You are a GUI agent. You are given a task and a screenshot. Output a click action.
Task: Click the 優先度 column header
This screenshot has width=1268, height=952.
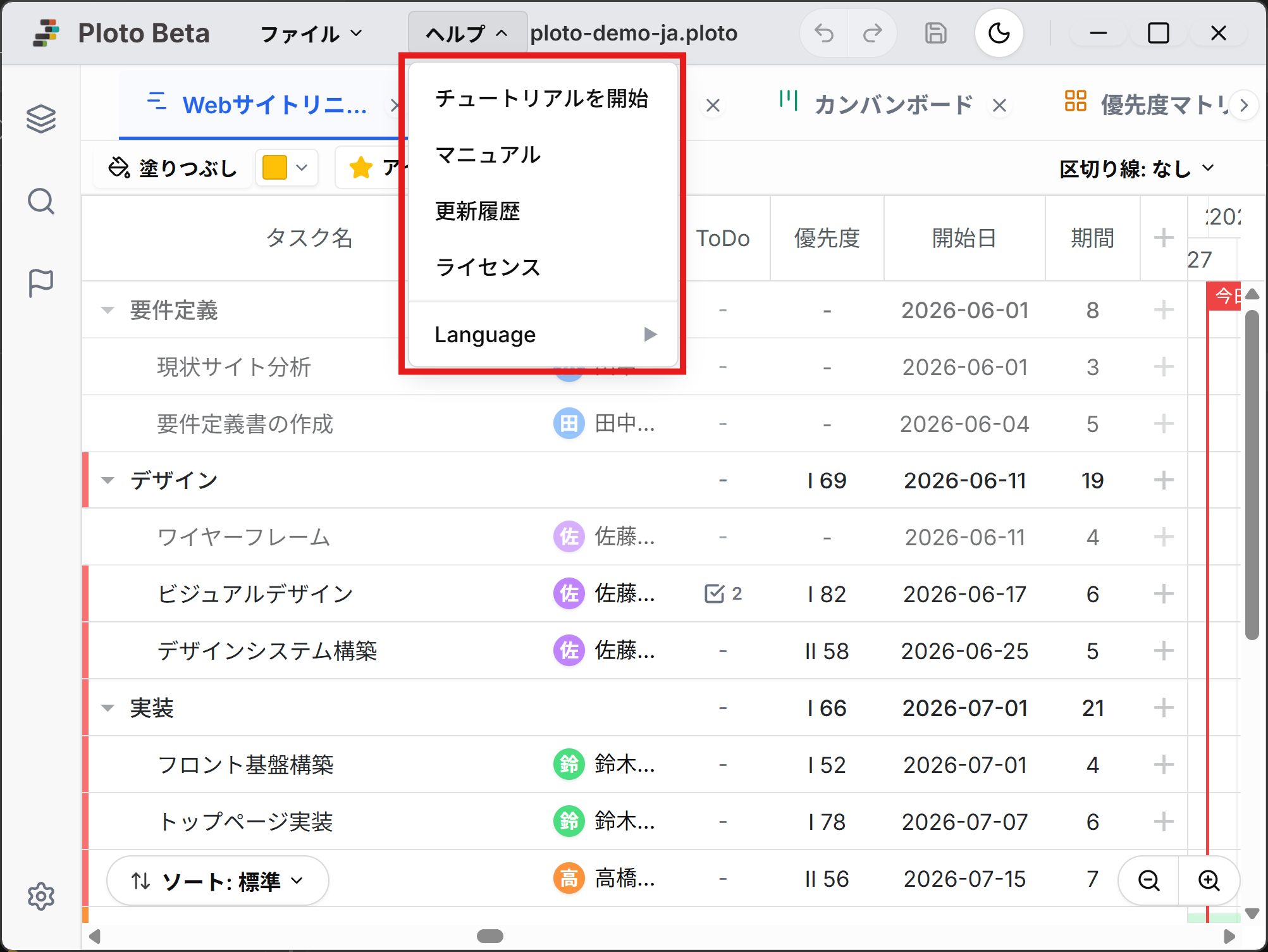click(x=827, y=238)
